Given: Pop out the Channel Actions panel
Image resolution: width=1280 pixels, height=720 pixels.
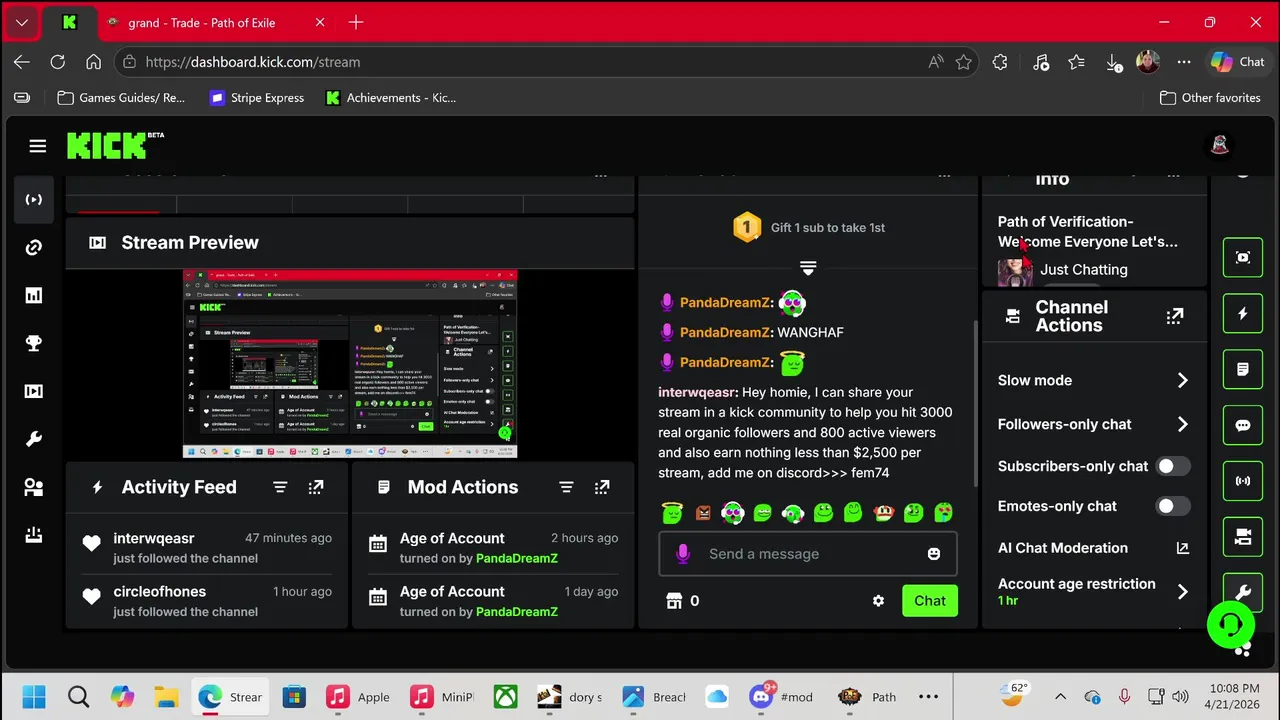Looking at the screenshot, I should tap(1175, 316).
